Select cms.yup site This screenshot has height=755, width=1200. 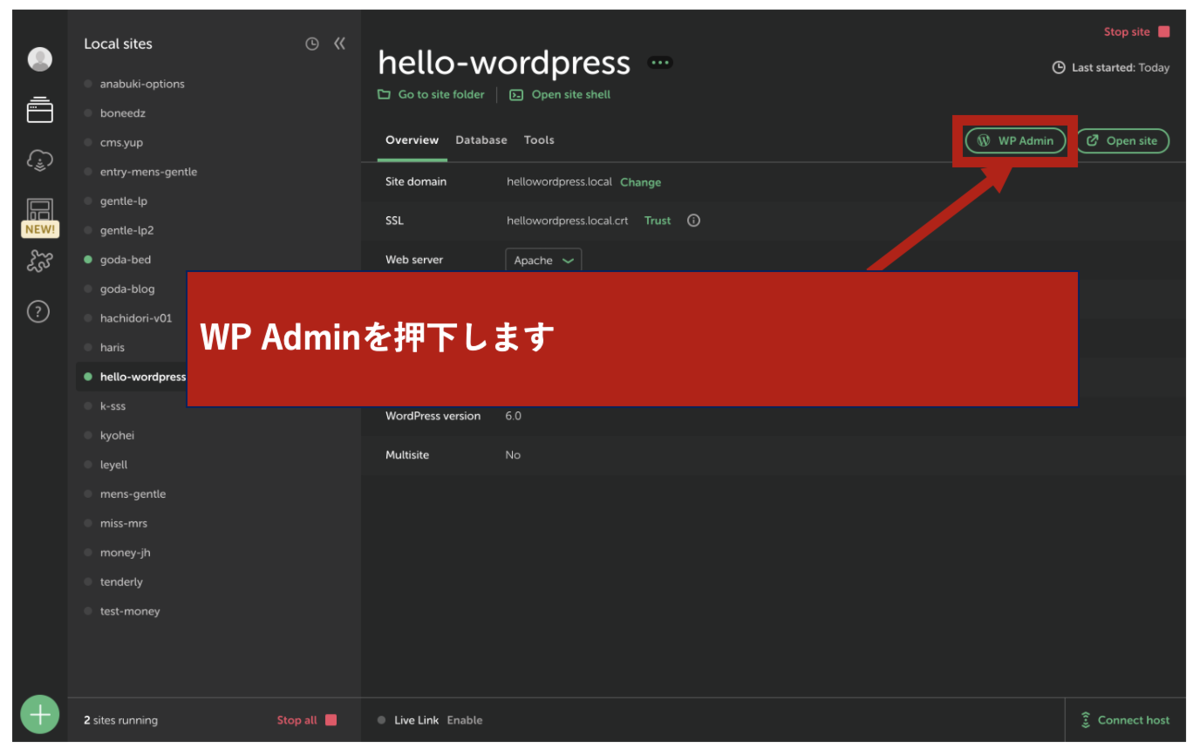(121, 142)
